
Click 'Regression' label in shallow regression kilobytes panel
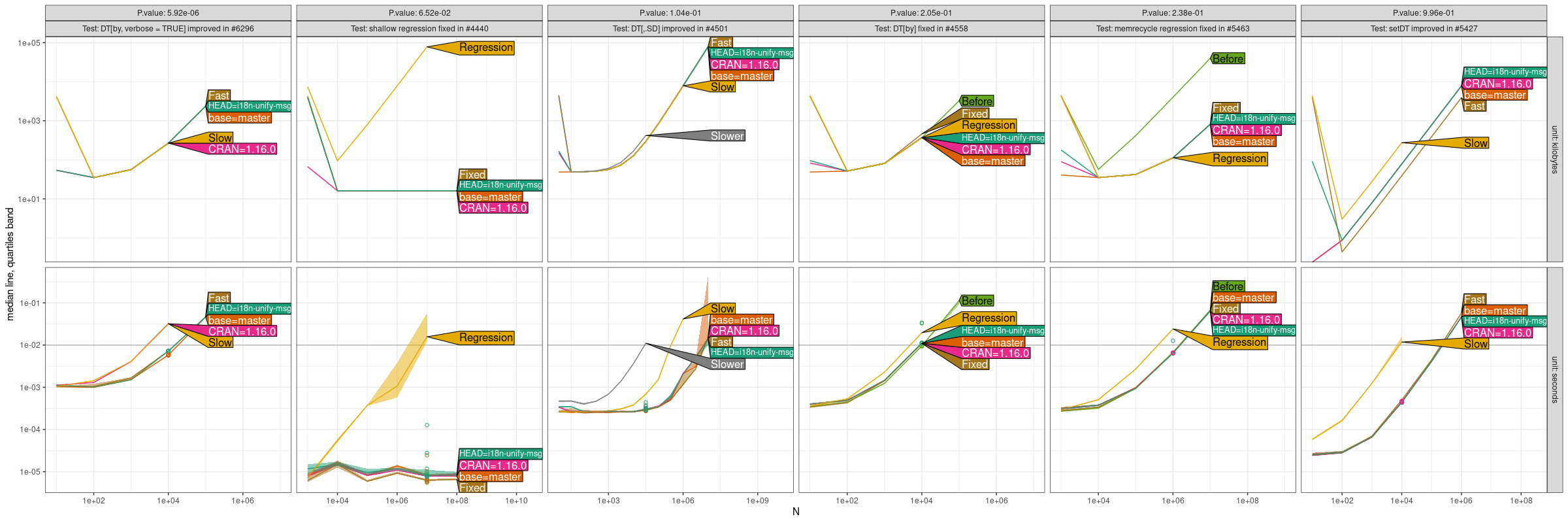[x=486, y=48]
